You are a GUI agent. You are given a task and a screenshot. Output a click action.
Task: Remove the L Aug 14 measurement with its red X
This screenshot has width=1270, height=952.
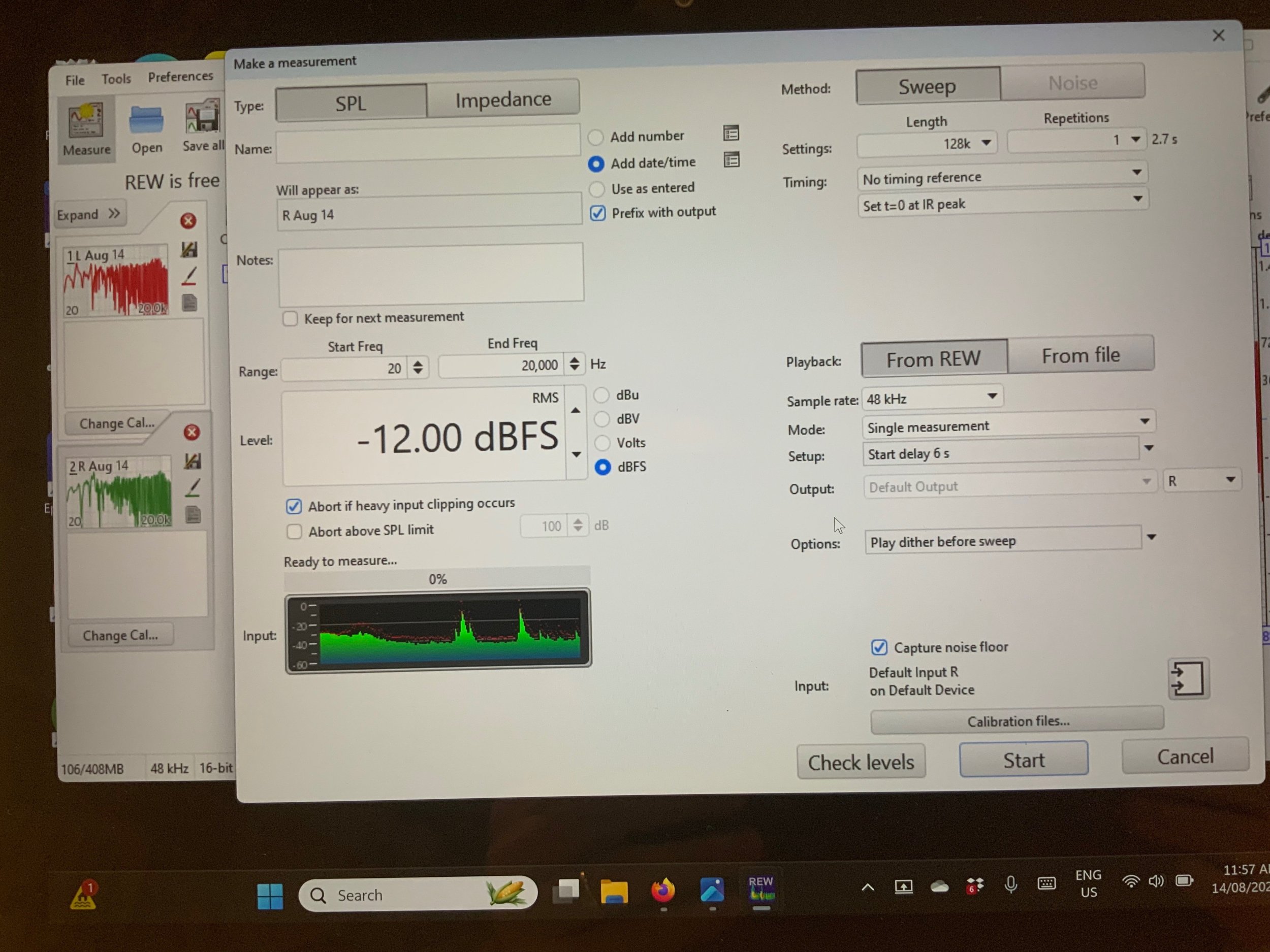(x=188, y=221)
